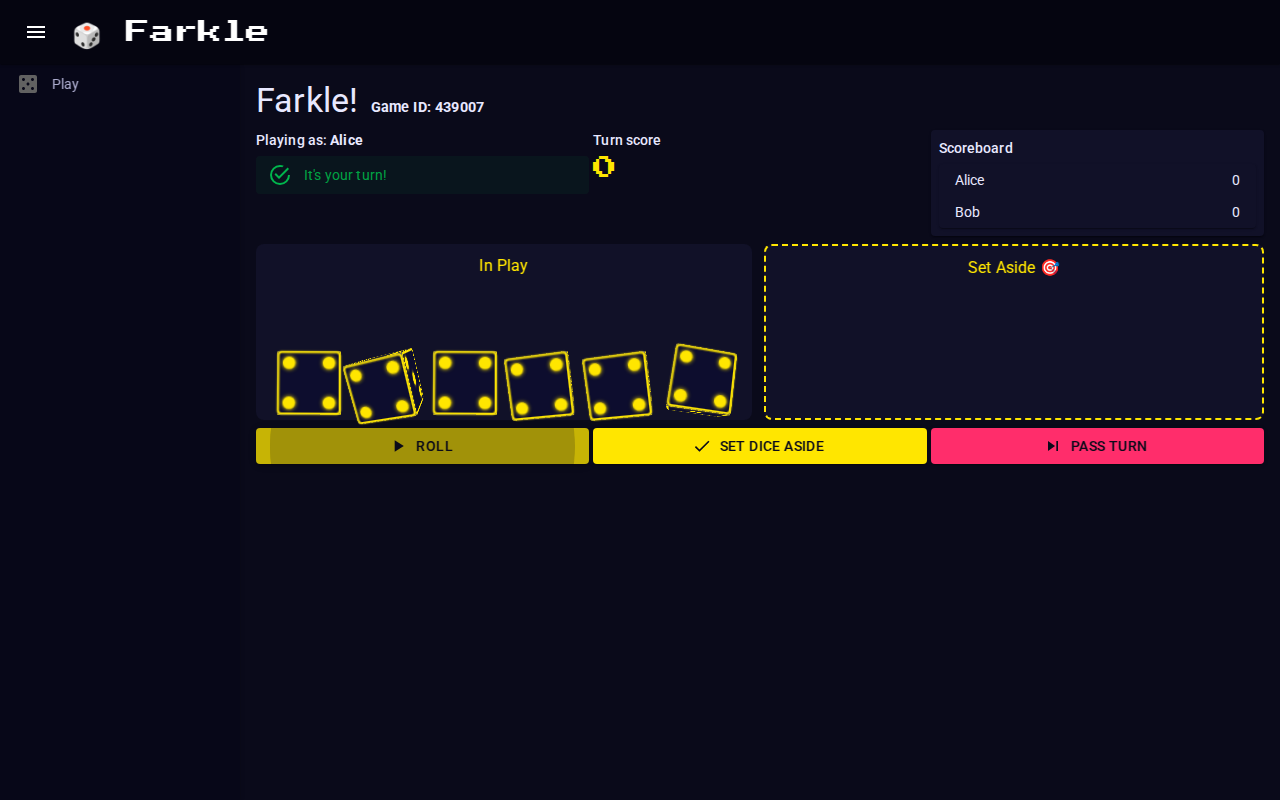
Task: Click Bob's row in the scoreboard
Action: pos(1097,212)
